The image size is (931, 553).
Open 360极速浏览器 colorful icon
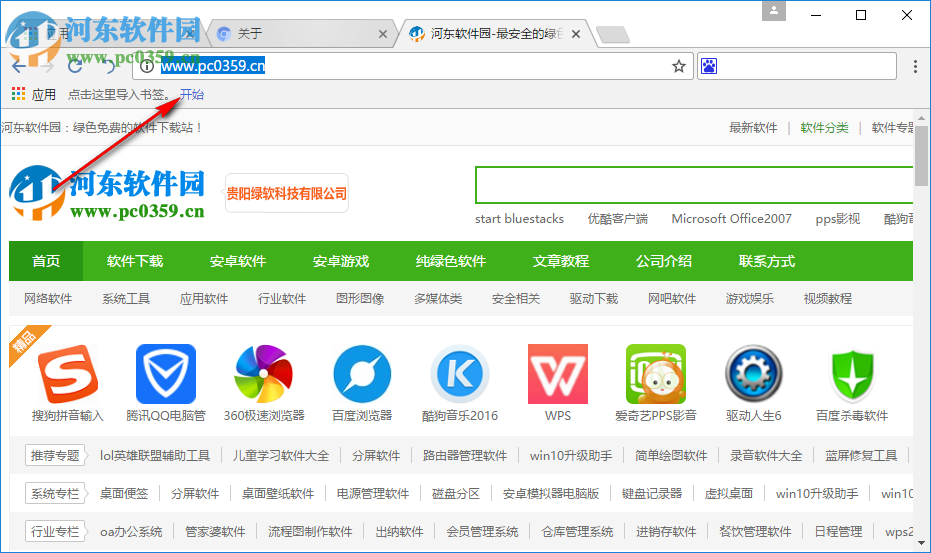tap(264, 374)
